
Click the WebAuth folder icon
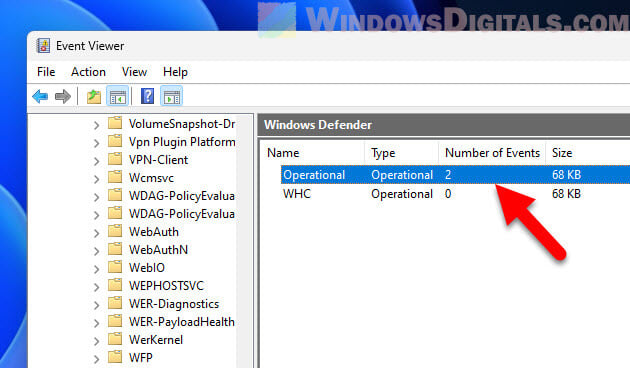[115, 231]
